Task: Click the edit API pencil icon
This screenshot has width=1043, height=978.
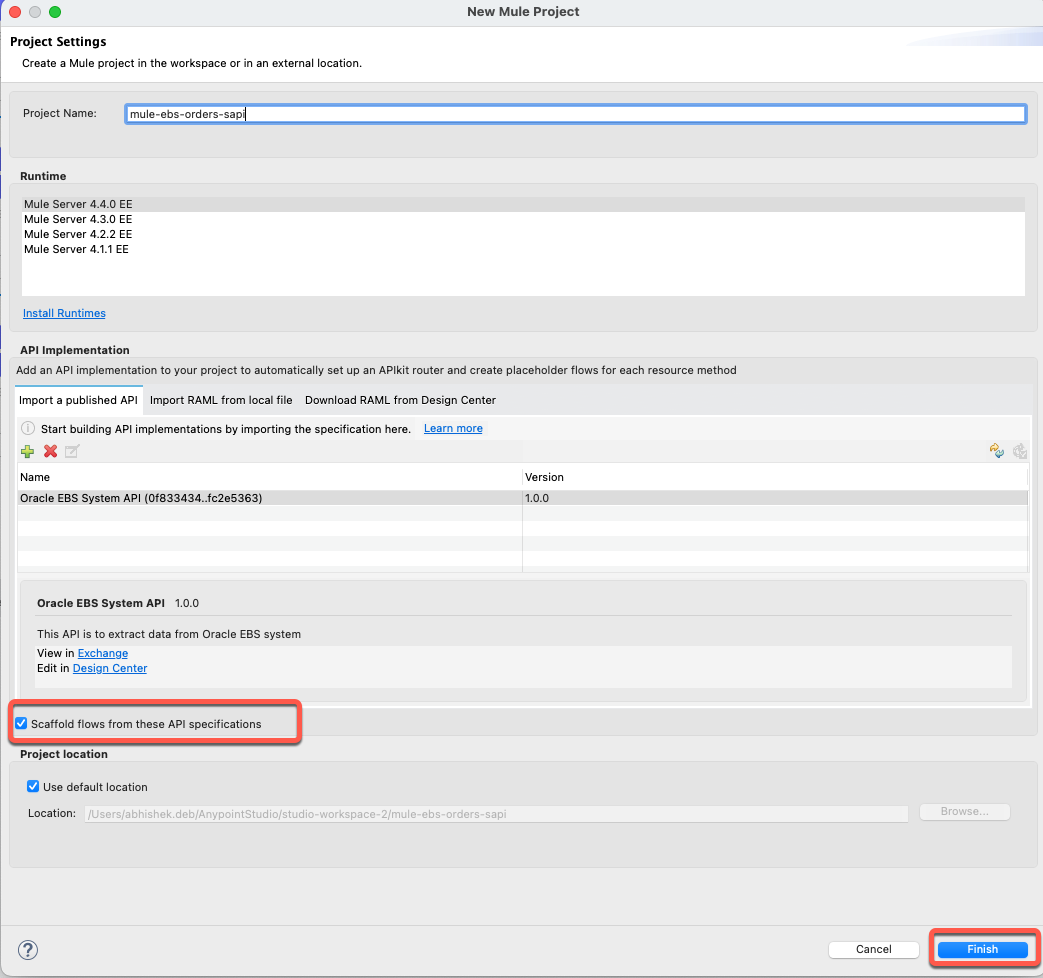Action: (x=72, y=452)
